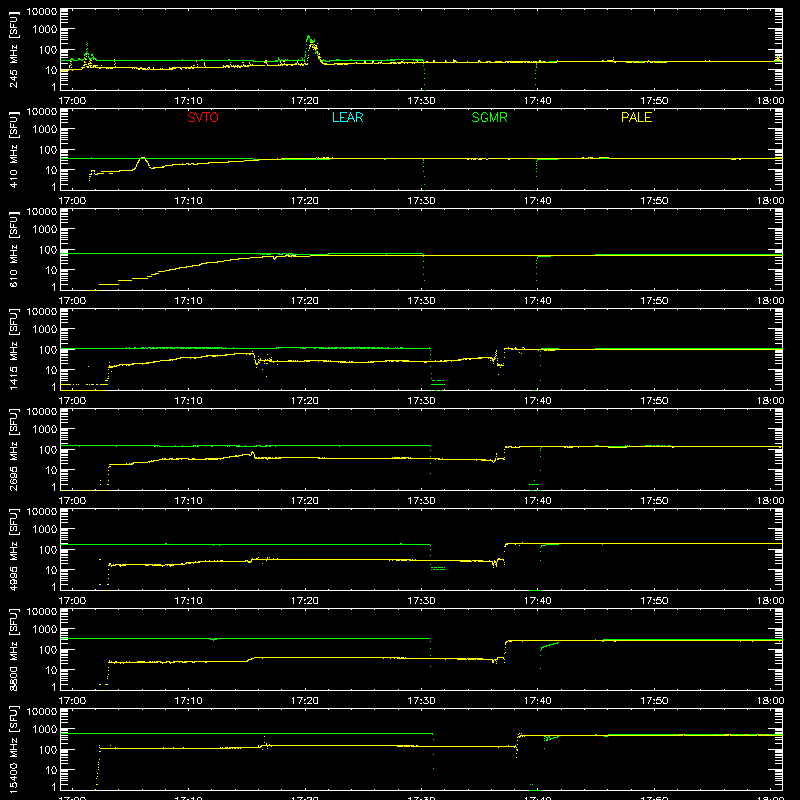Viewport: 800px width, 800px height.
Task: Click the 17:30 tick label under the 245 MHz plot
Action: coord(421,101)
